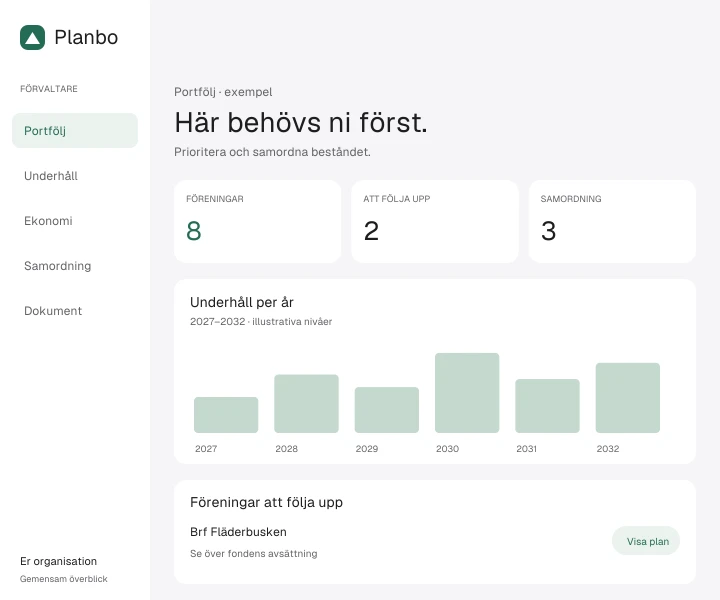This screenshot has width=720, height=600.
Task: Click '2027–2032 · illustrativa nivåer' subtitle
Action: coord(261,321)
